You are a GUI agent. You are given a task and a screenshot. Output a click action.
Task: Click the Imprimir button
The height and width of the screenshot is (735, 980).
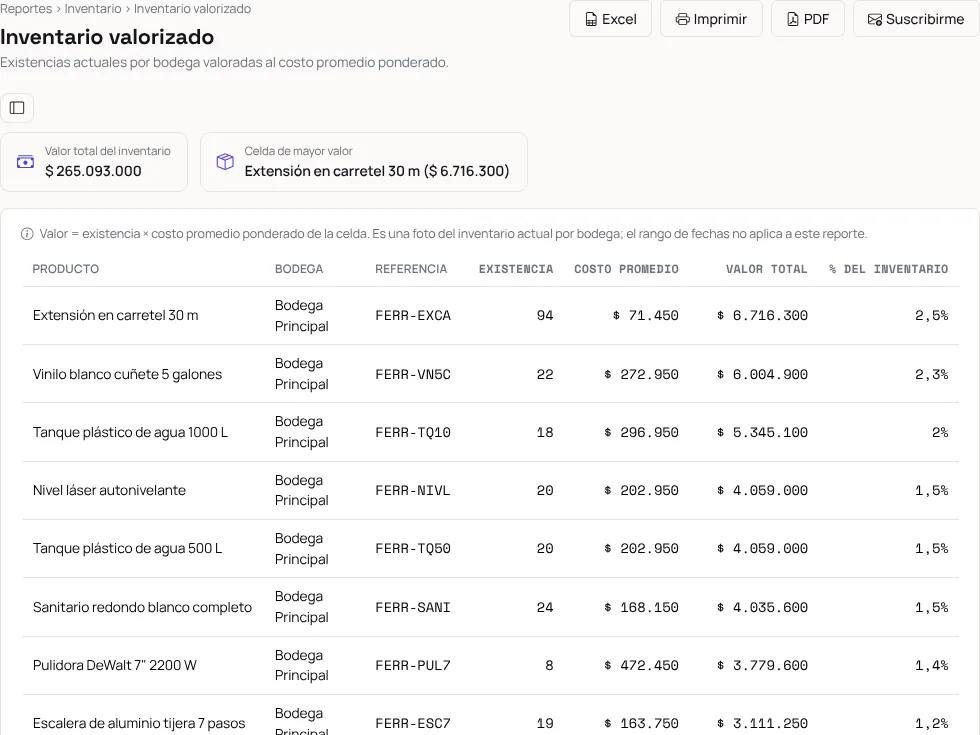click(x=711, y=19)
